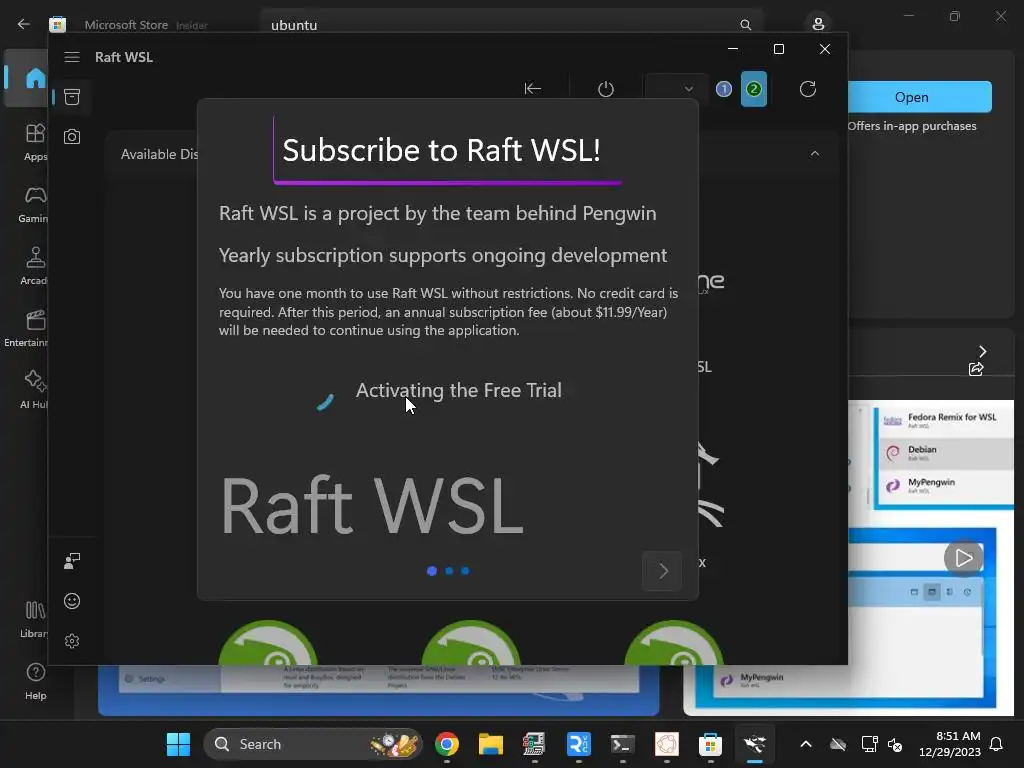Open the Microsoft Store account profile
Screen dimensions: 1024x768
tap(818, 24)
